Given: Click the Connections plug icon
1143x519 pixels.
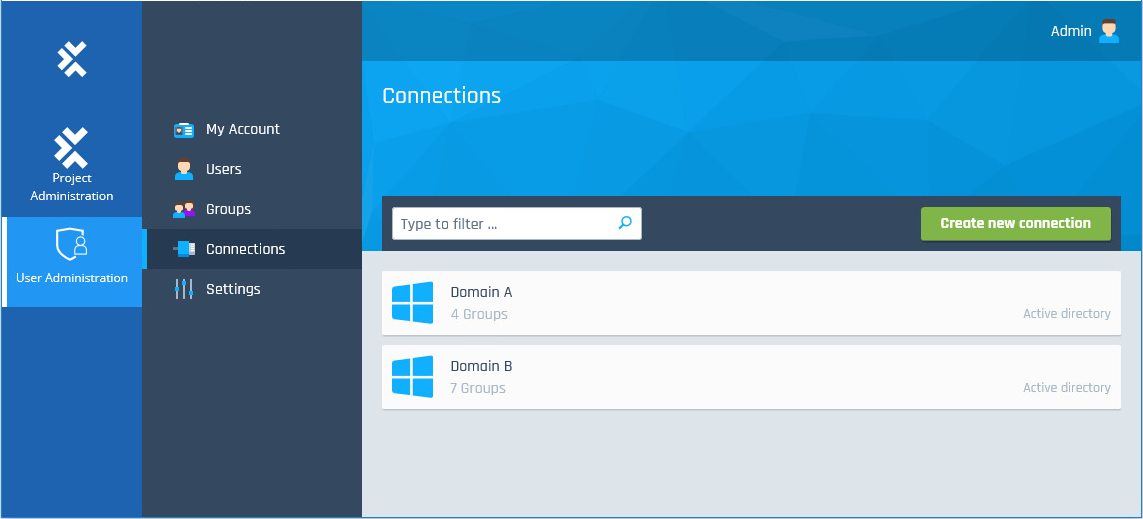Looking at the screenshot, I should (x=184, y=249).
